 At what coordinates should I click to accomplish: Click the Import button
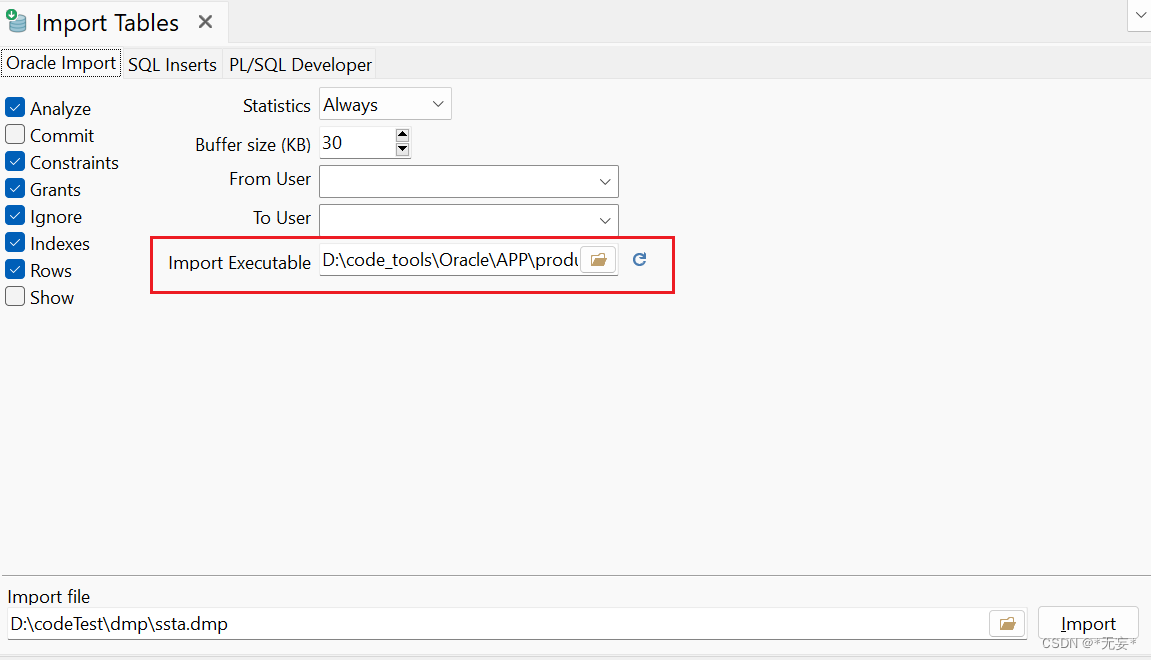[1088, 622]
